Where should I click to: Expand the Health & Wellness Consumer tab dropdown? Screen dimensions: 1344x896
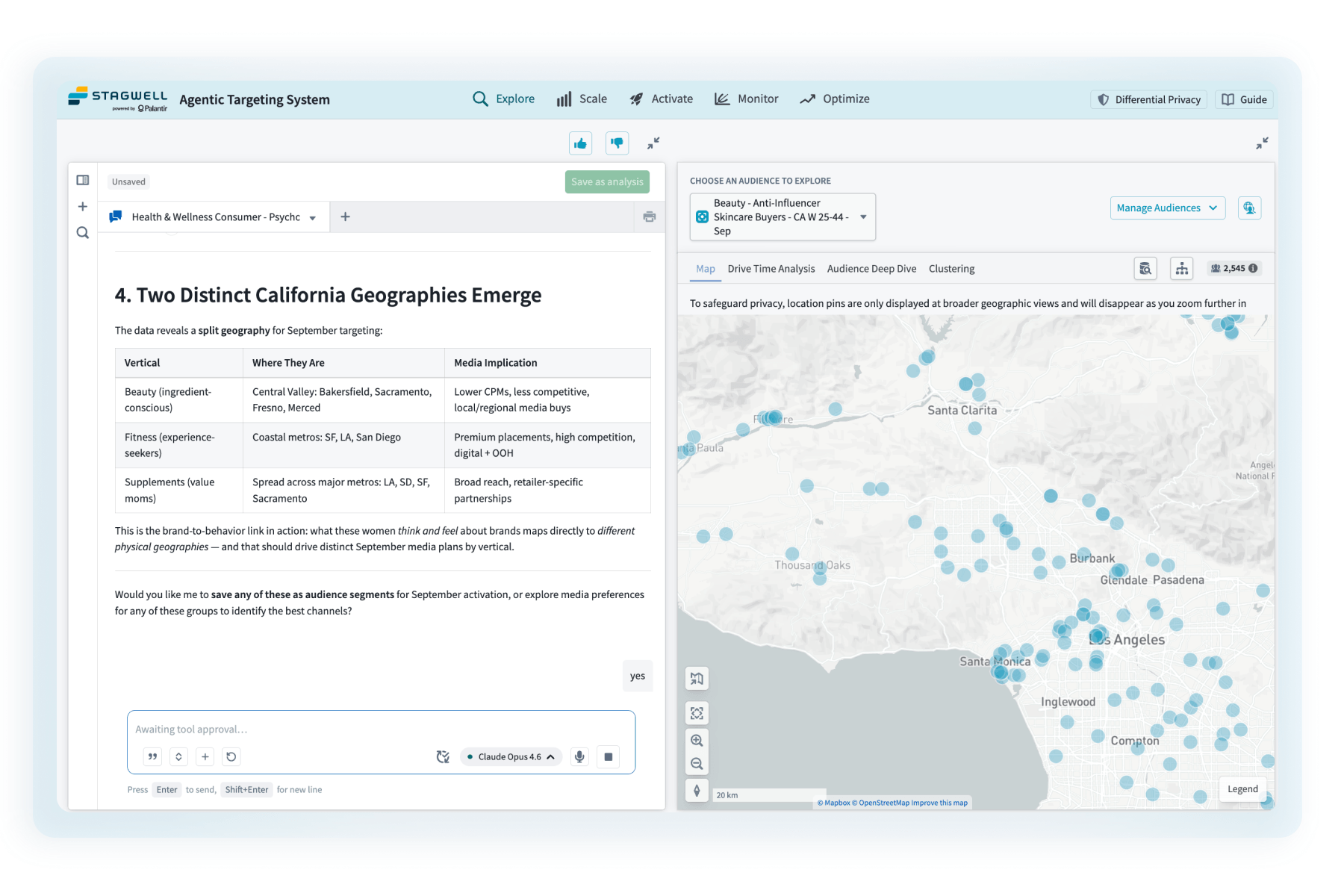point(313,218)
